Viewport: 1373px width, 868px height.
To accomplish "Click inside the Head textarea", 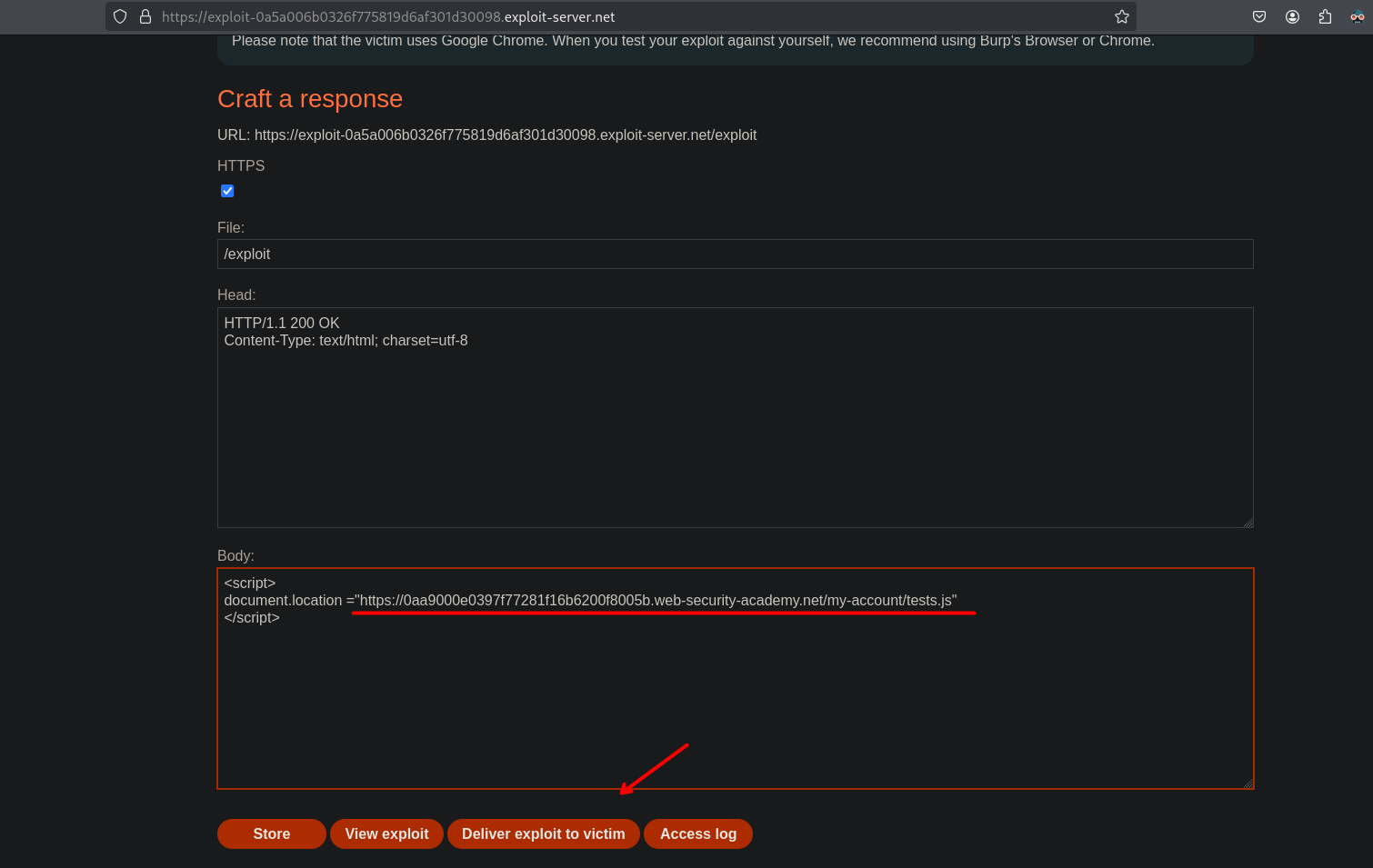I will click(x=735, y=427).
